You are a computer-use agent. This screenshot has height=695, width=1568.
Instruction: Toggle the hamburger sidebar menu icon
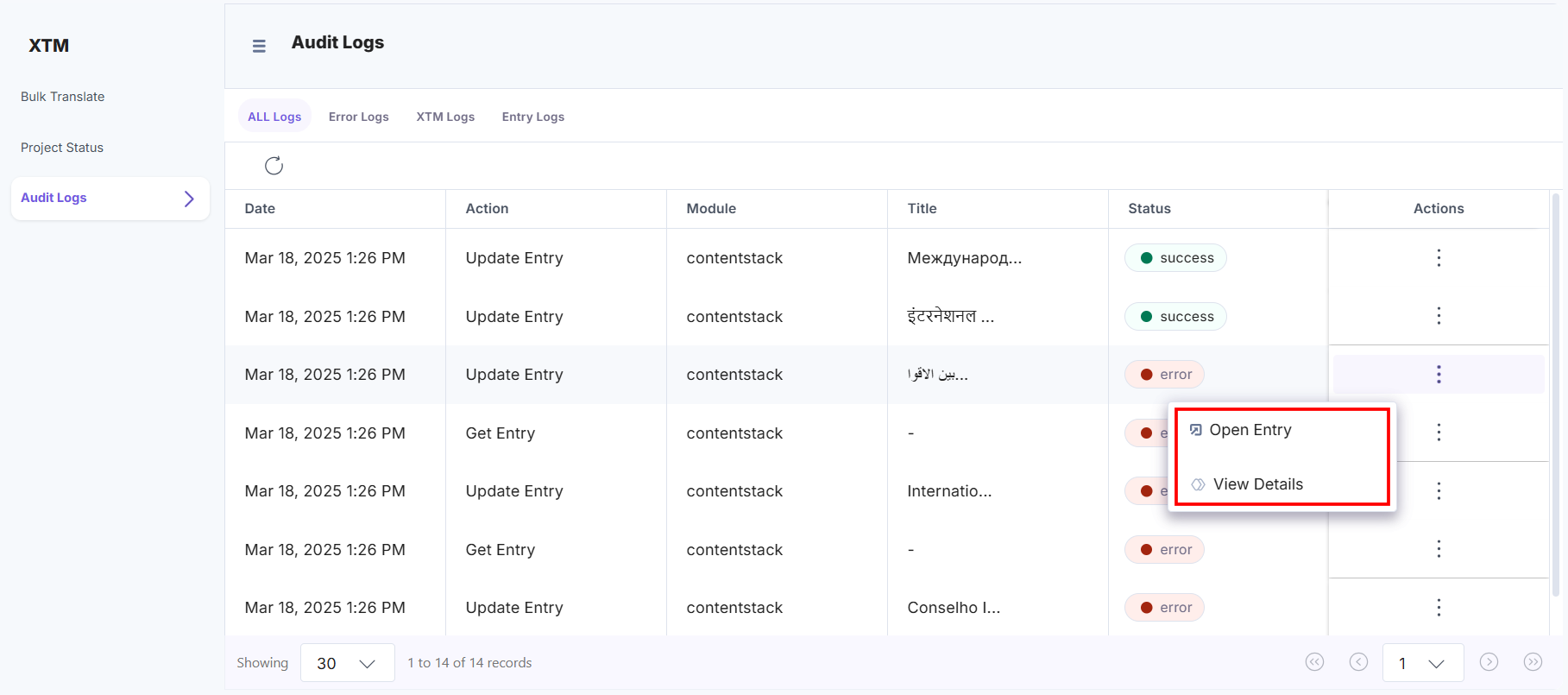coord(259,46)
